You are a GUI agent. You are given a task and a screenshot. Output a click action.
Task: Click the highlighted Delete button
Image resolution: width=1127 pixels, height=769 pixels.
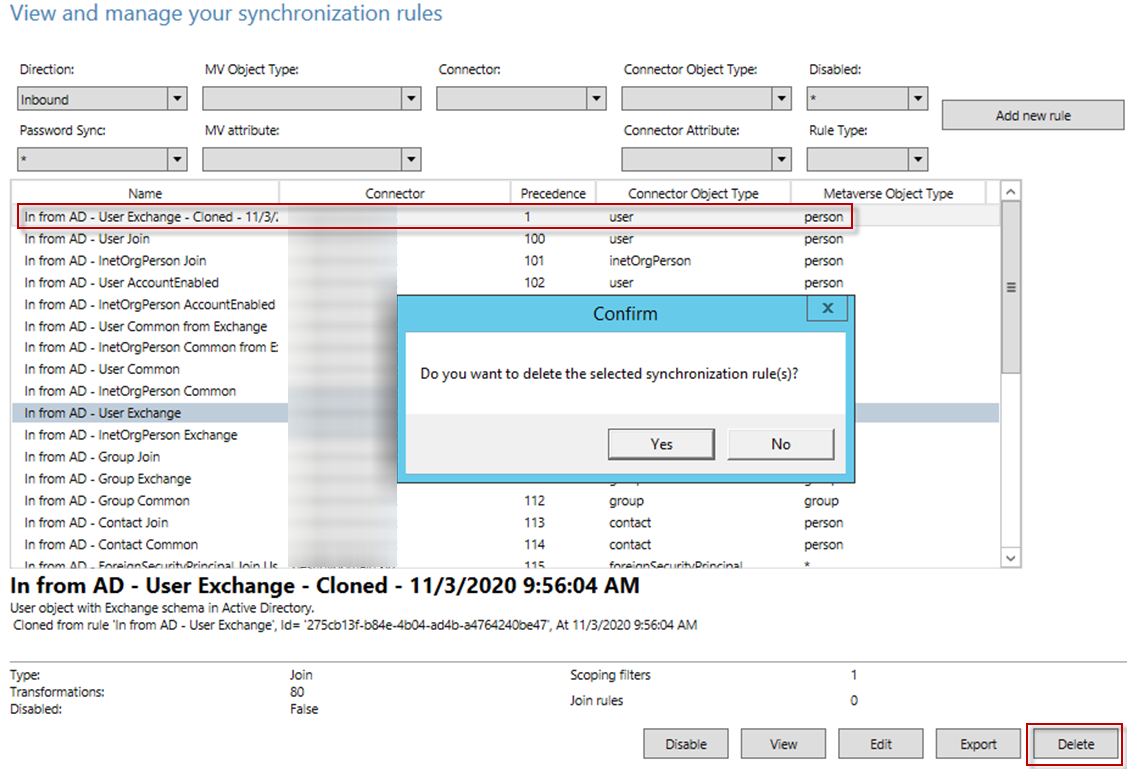[x=1075, y=743]
